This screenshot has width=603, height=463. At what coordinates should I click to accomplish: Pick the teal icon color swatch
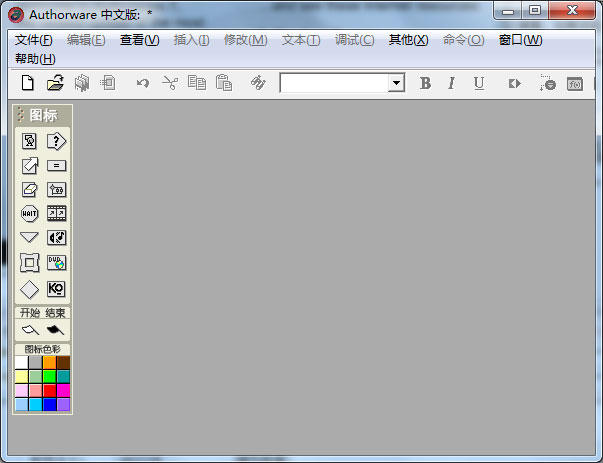click(x=63, y=376)
